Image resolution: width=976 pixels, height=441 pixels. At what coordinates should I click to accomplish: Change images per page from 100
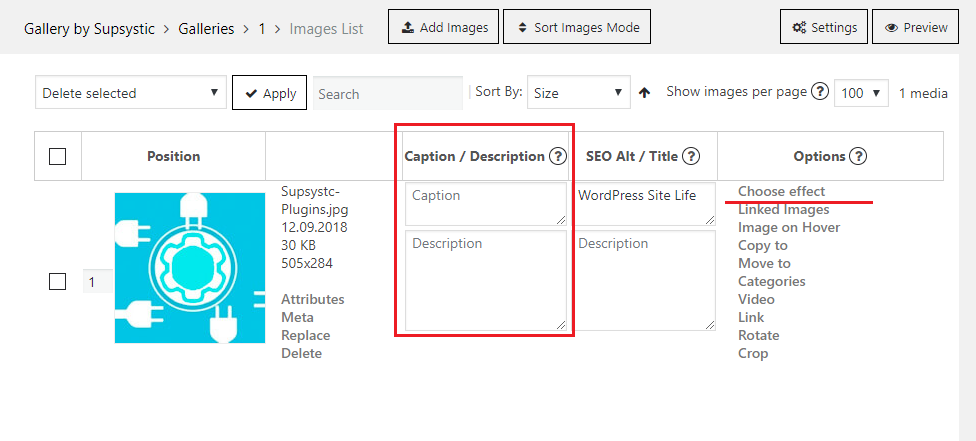pos(861,93)
